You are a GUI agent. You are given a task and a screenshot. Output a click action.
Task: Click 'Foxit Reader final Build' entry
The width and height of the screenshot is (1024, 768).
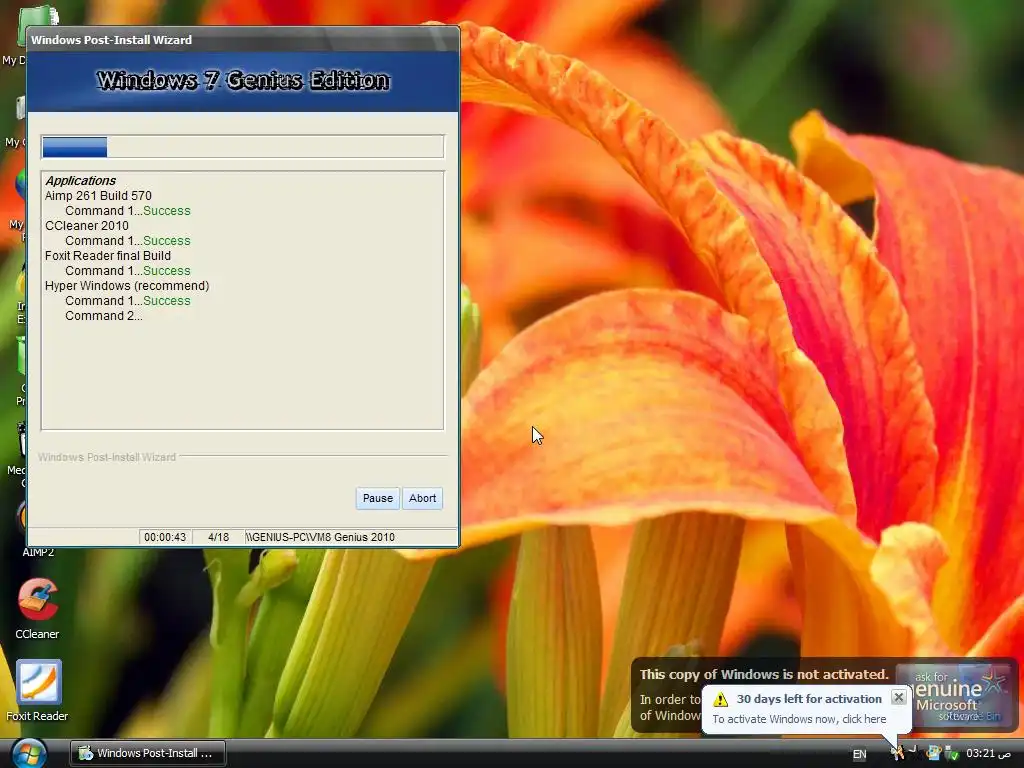point(108,256)
